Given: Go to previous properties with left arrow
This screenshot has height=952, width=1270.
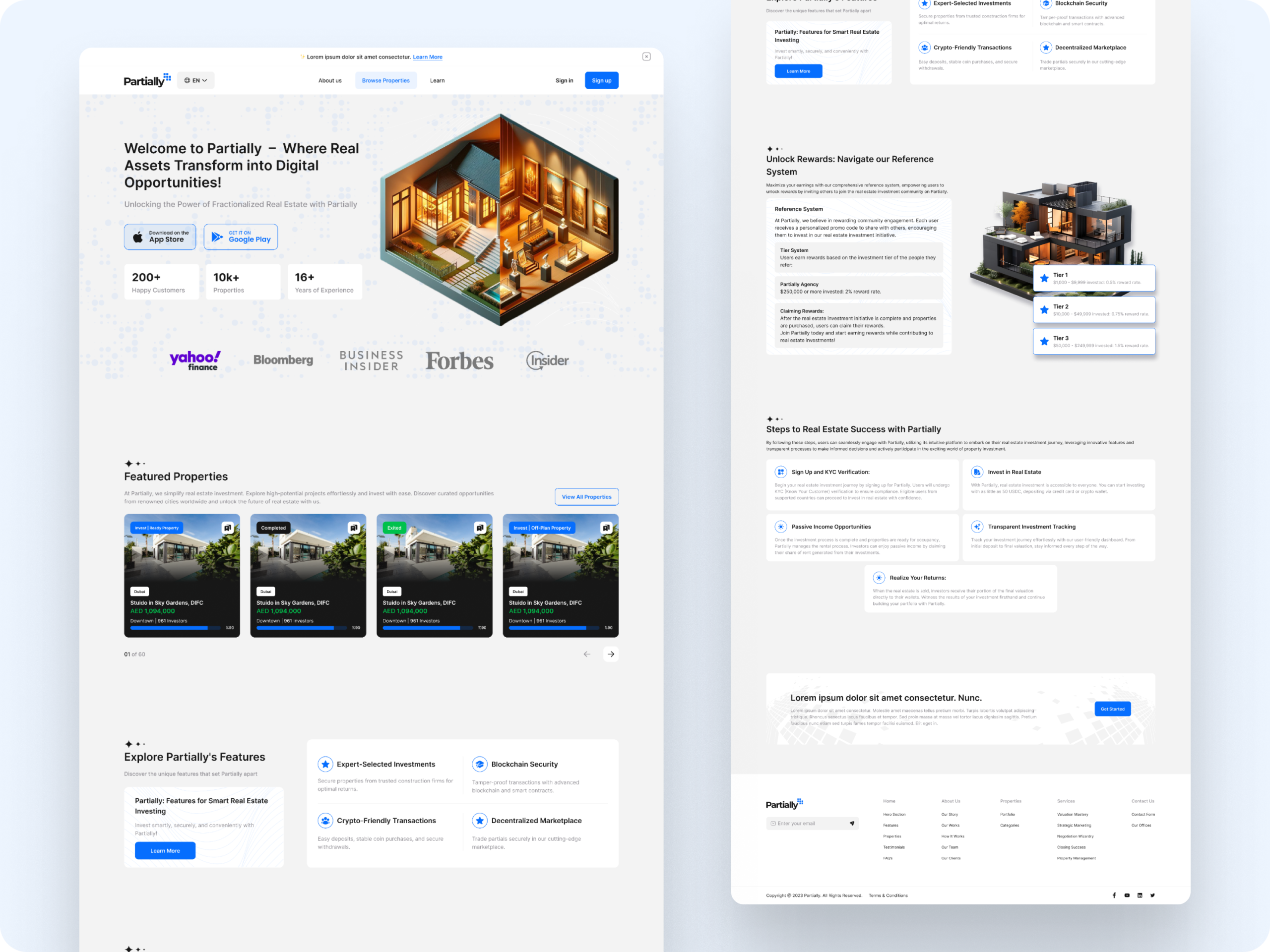Looking at the screenshot, I should tap(587, 654).
